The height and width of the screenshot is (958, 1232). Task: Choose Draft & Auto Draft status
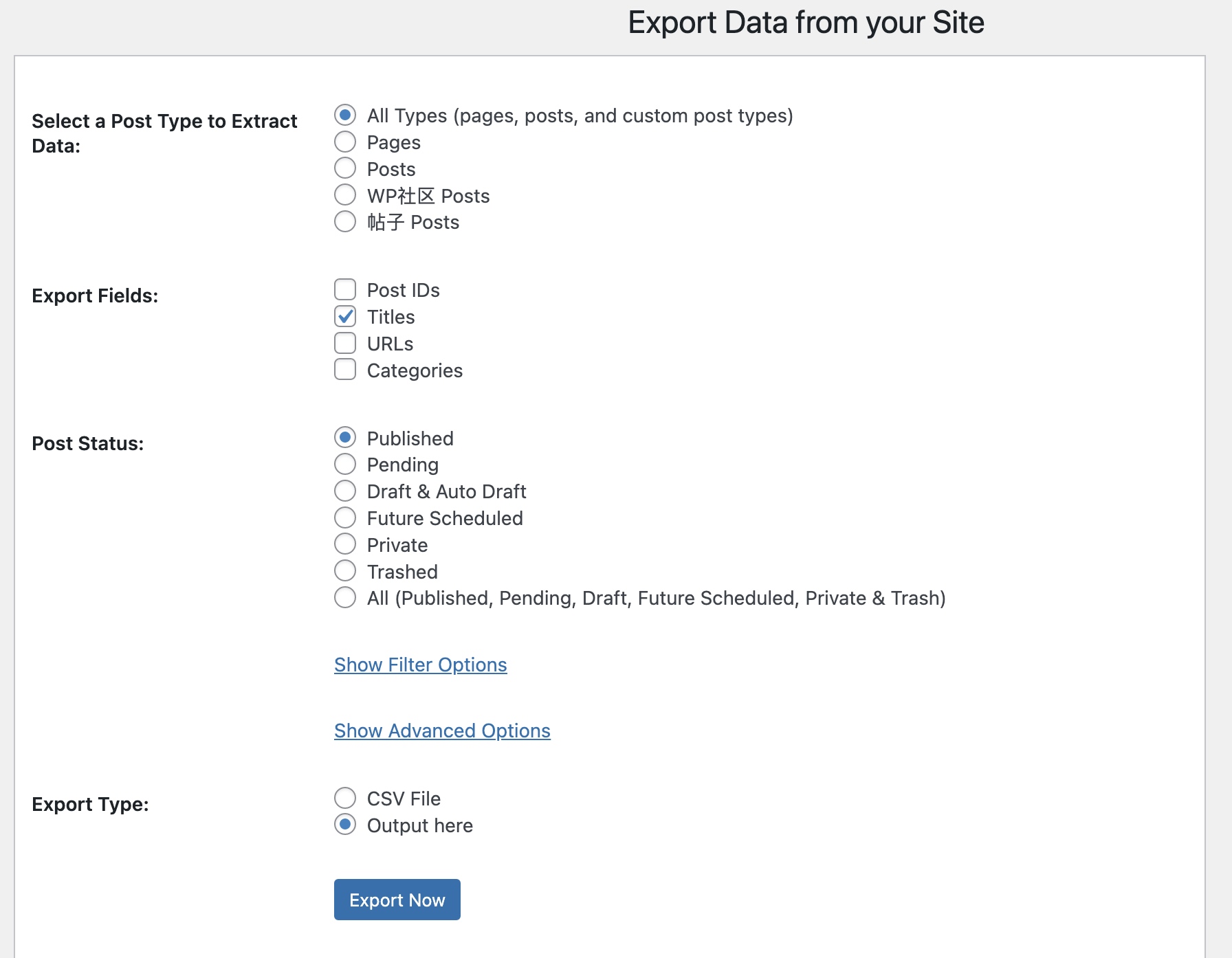[x=345, y=491]
